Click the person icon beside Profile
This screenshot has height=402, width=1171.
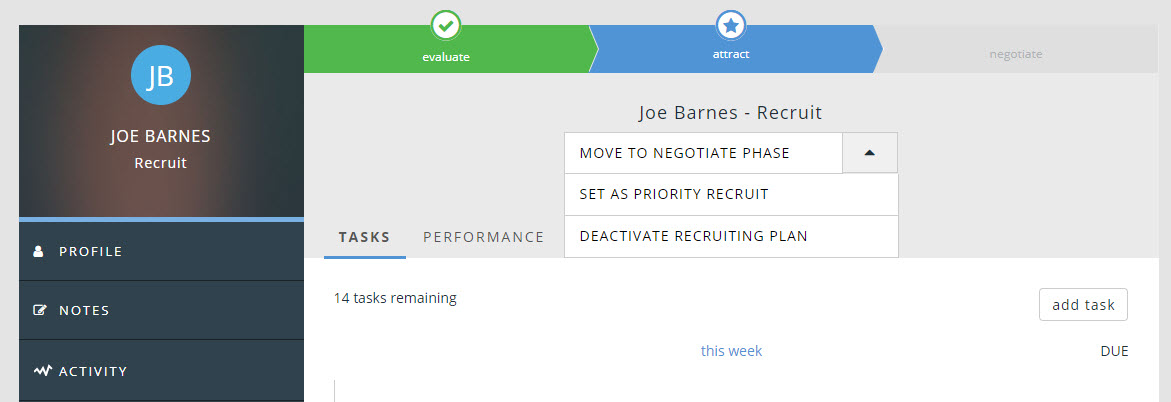tap(39, 251)
